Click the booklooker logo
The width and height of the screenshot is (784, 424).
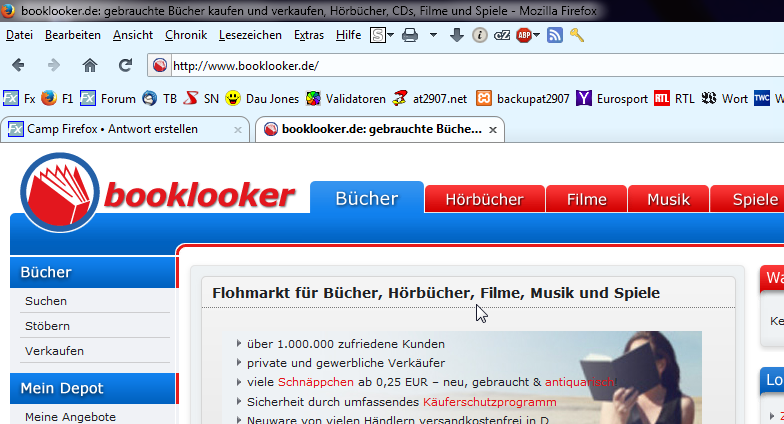(x=158, y=194)
